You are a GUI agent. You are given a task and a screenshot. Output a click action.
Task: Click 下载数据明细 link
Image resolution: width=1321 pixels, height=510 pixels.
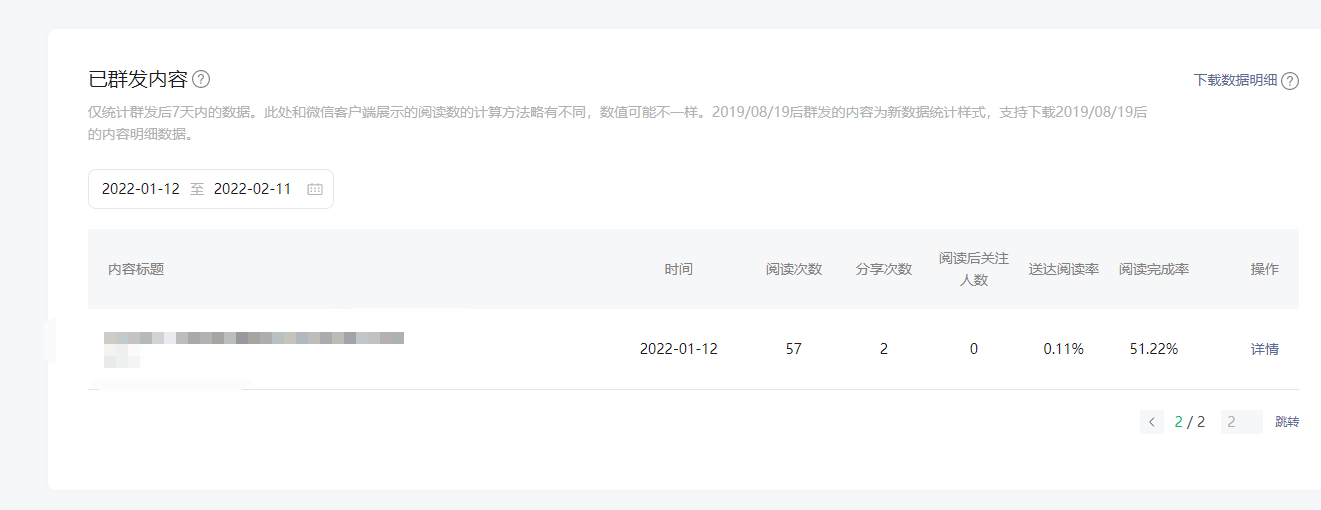coord(1235,80)
